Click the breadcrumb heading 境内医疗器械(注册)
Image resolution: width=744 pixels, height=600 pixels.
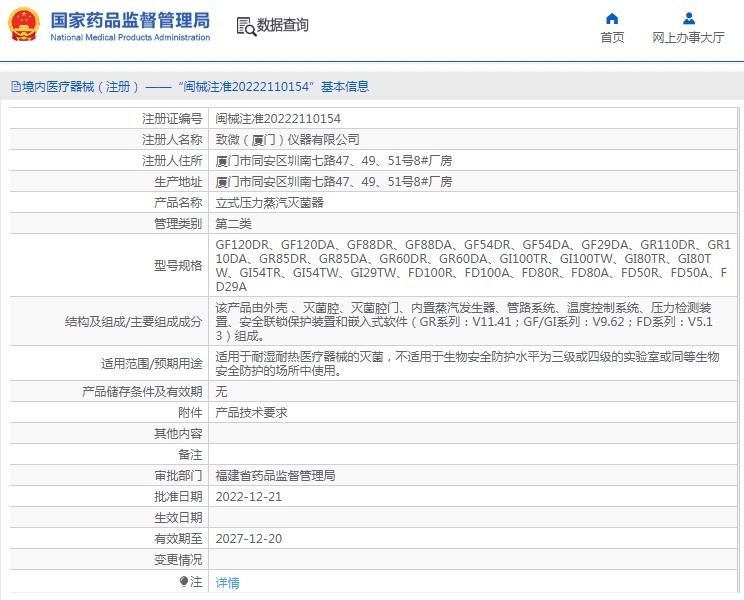point(81,87)
